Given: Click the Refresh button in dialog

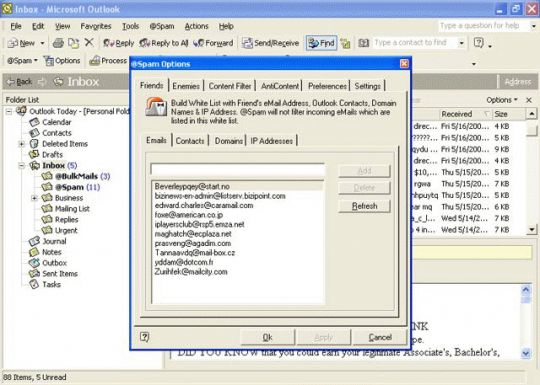Looking at the screenshot, I should pos(364,206).
